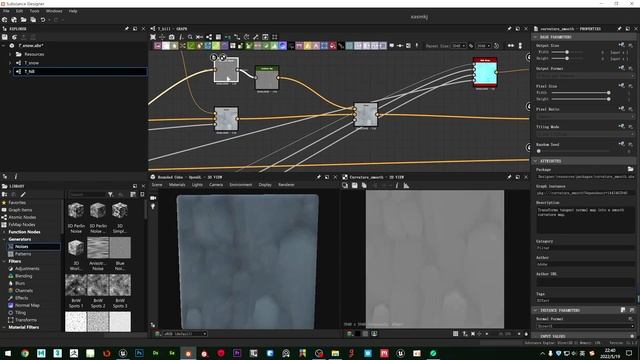
Task: Toggle the pin on the Explorer panel
Action: click(127, 29)
